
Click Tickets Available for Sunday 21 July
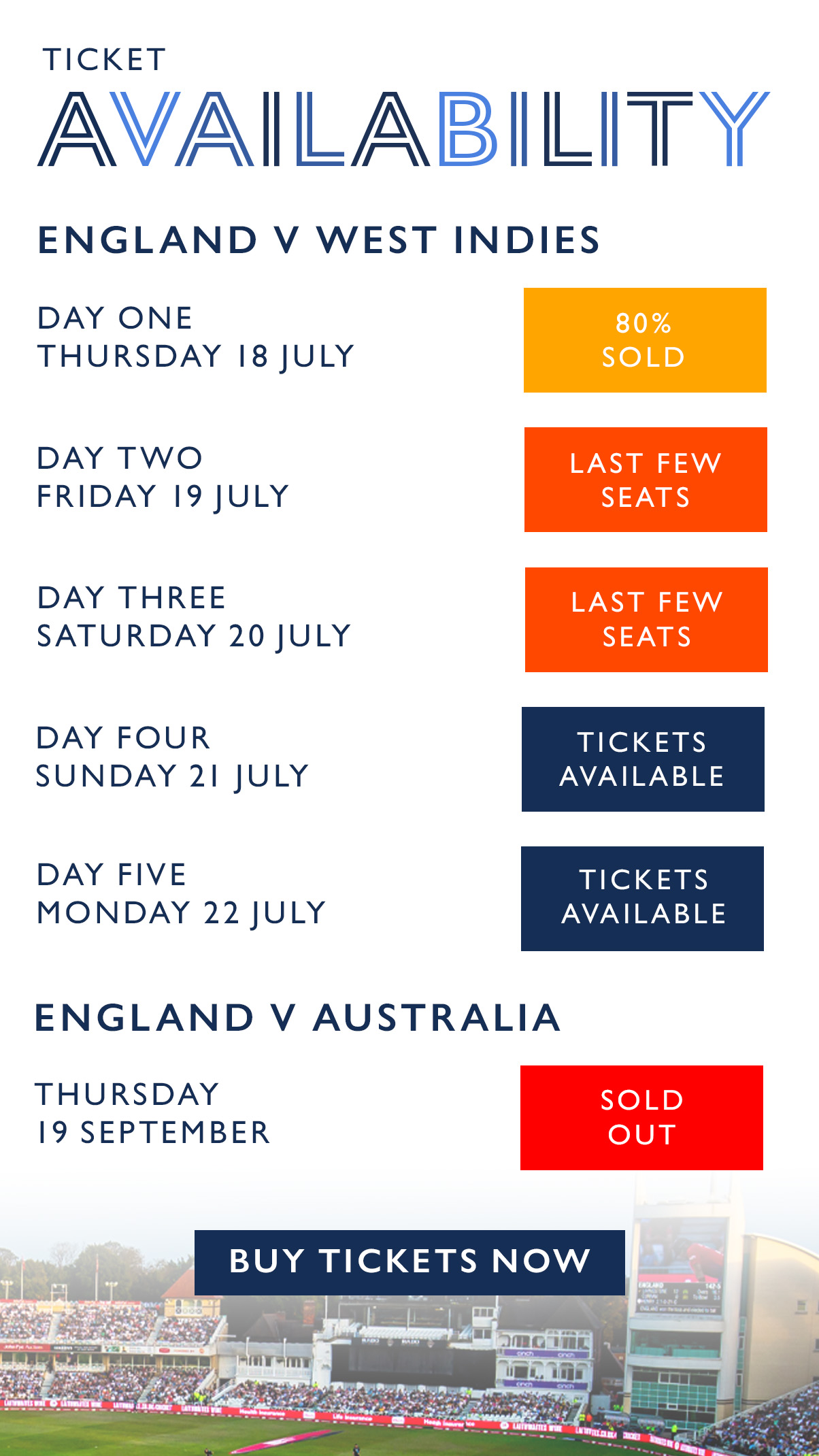(643, 759)
